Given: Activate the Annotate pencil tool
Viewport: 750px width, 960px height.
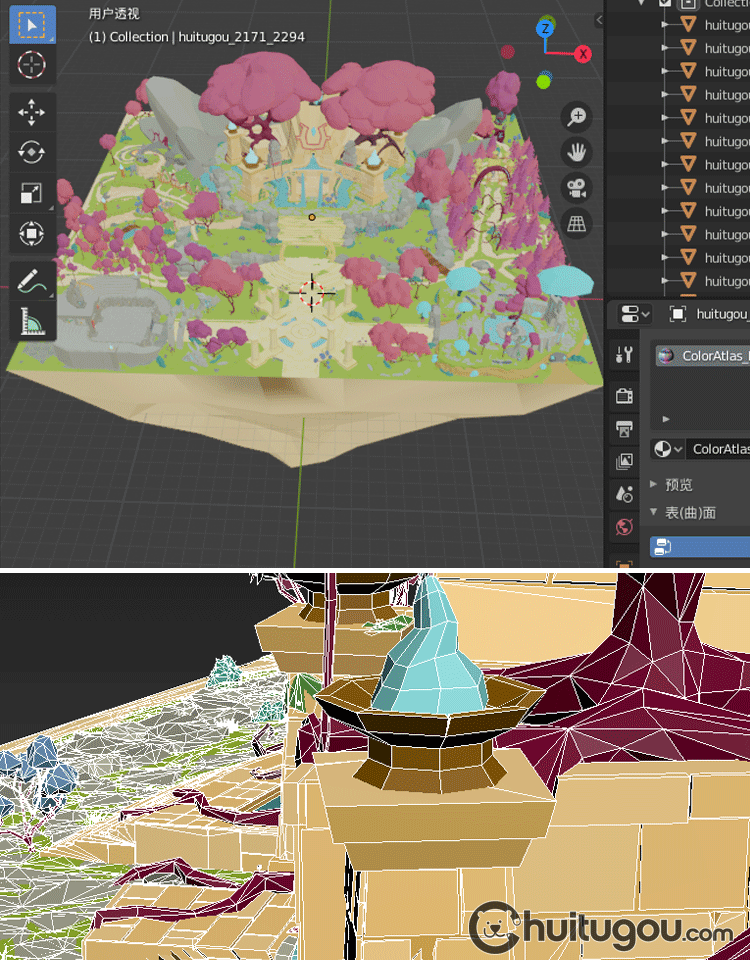Looking at the screenshot, I should coord(32,280).
